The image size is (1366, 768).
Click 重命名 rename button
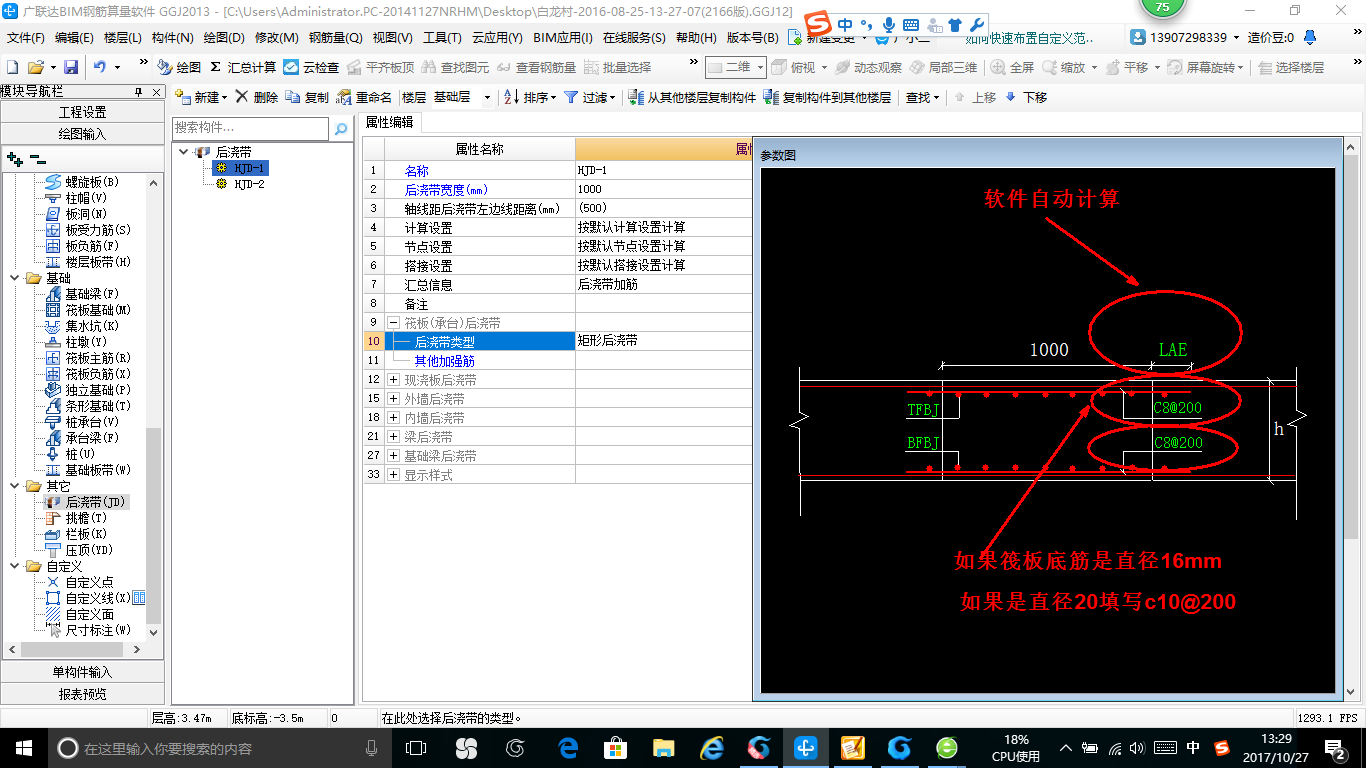point(364,97)
